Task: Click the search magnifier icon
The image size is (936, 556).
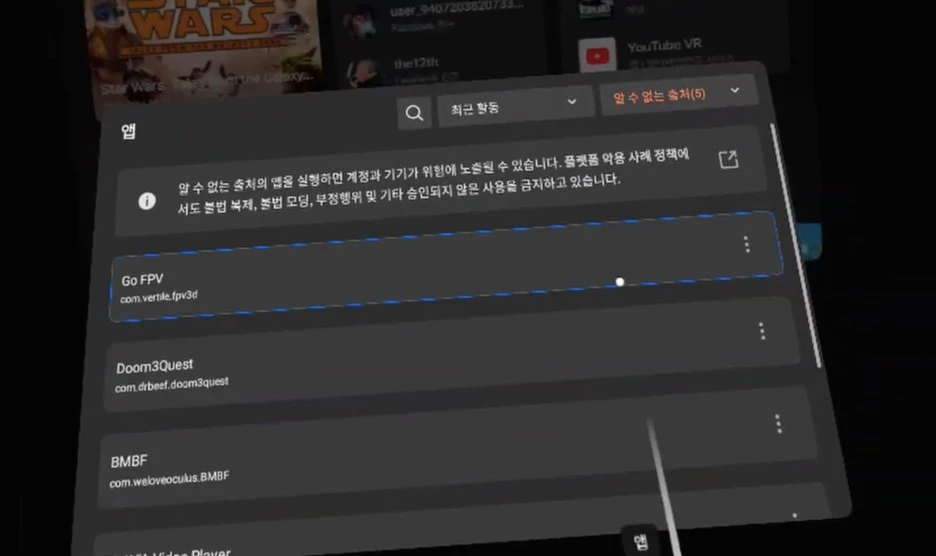Action: pyautogui.click(x=414, y=113)
